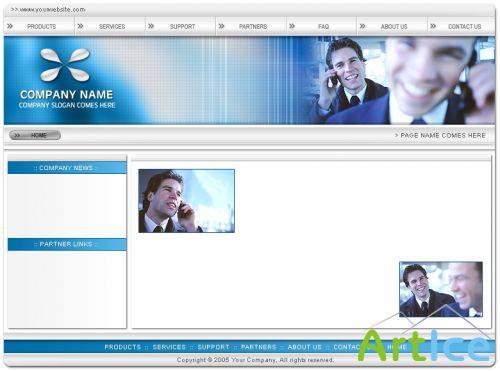Click the PARTNER LINKS sidebar header
This screenshot has height=371, width=500.
pos(67,244)
